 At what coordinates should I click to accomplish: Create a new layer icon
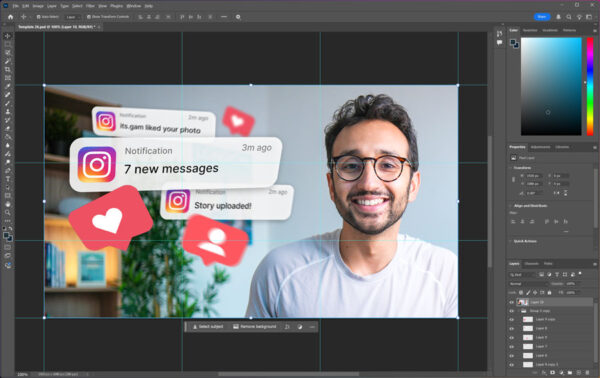pos(579,372)
